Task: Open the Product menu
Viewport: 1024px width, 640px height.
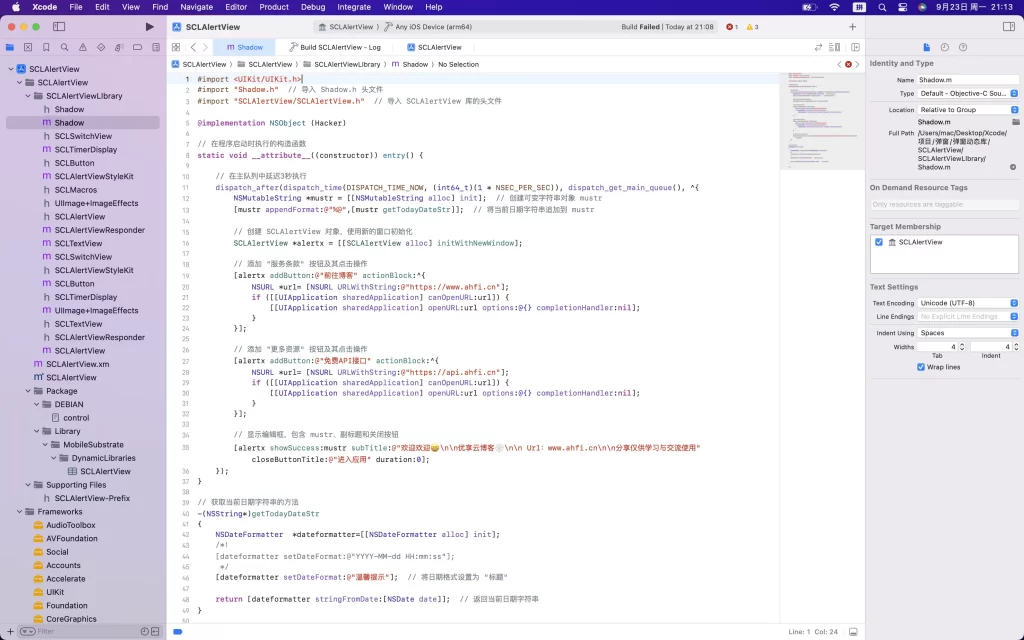Action: (274, 7)
